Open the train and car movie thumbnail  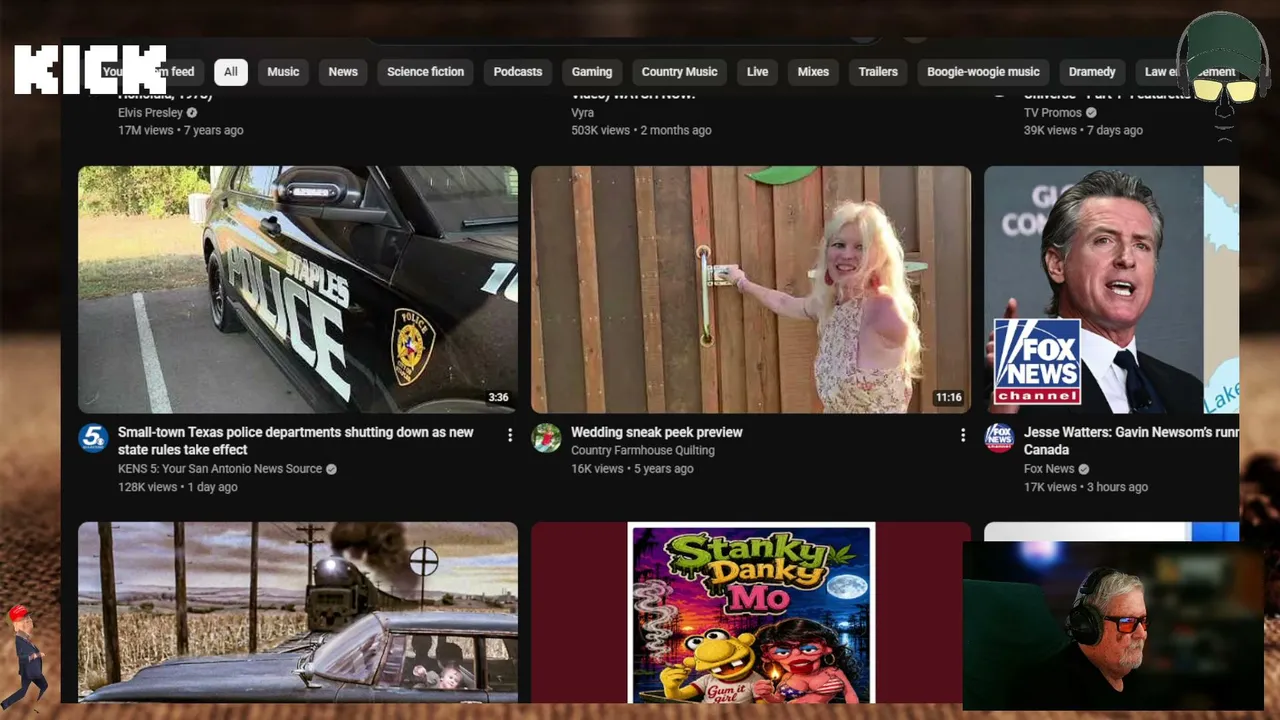point(298,612)
